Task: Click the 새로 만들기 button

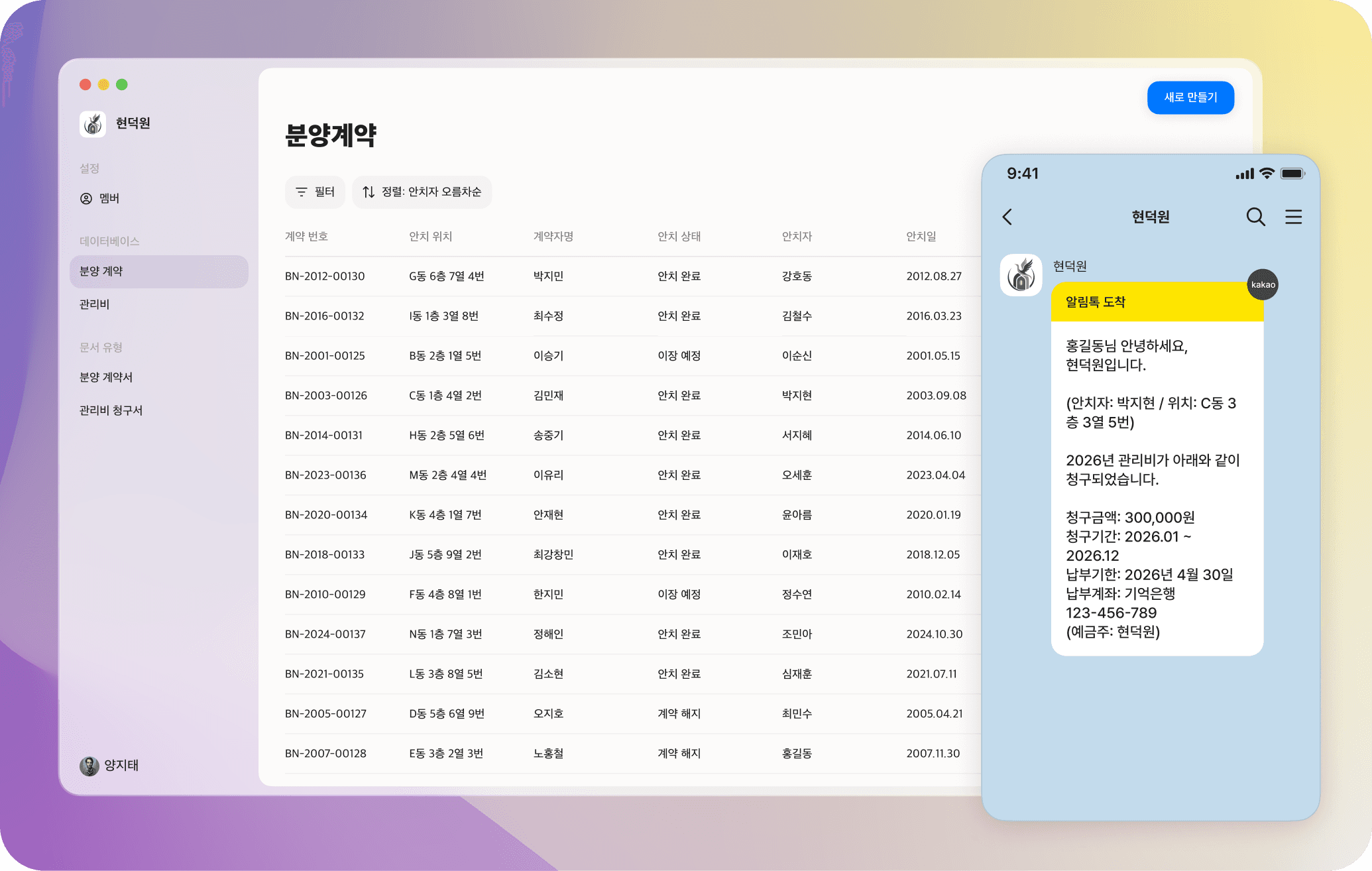Action: 1190,97
